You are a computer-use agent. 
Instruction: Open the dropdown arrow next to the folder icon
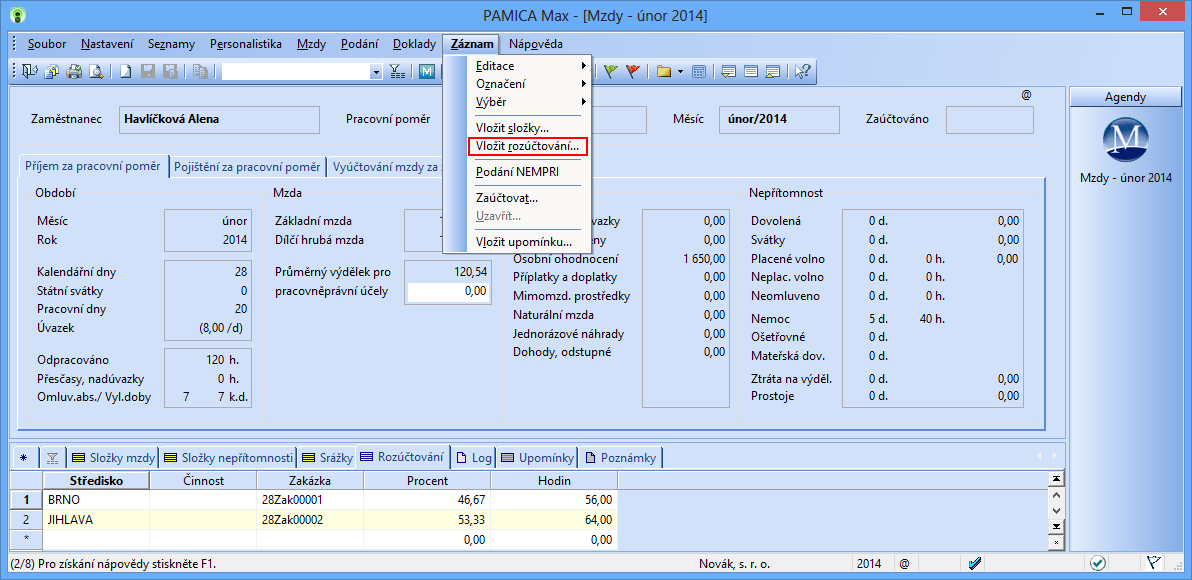(x=680, y=71)
